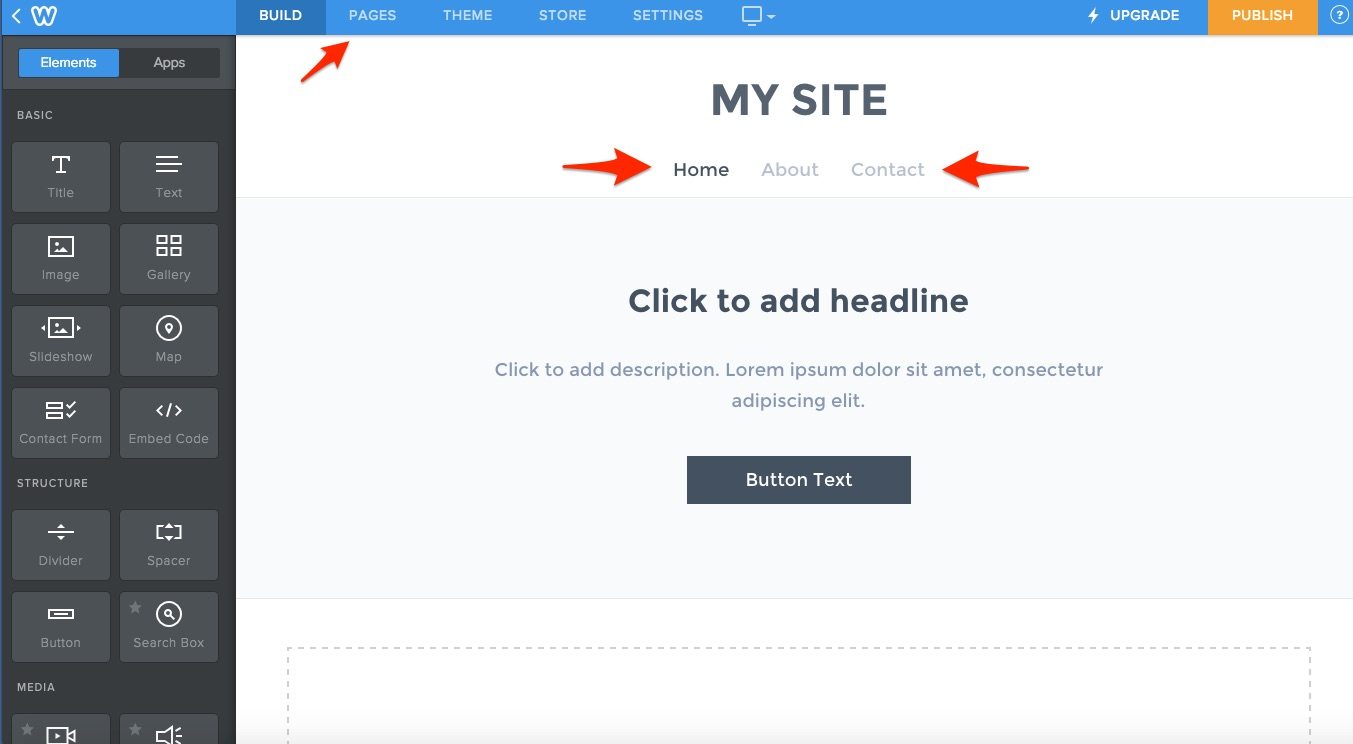The width and height of the screenshot is (1353, 744).
Task: Switch sidebar to Elements
Action: tap(69, 62)
